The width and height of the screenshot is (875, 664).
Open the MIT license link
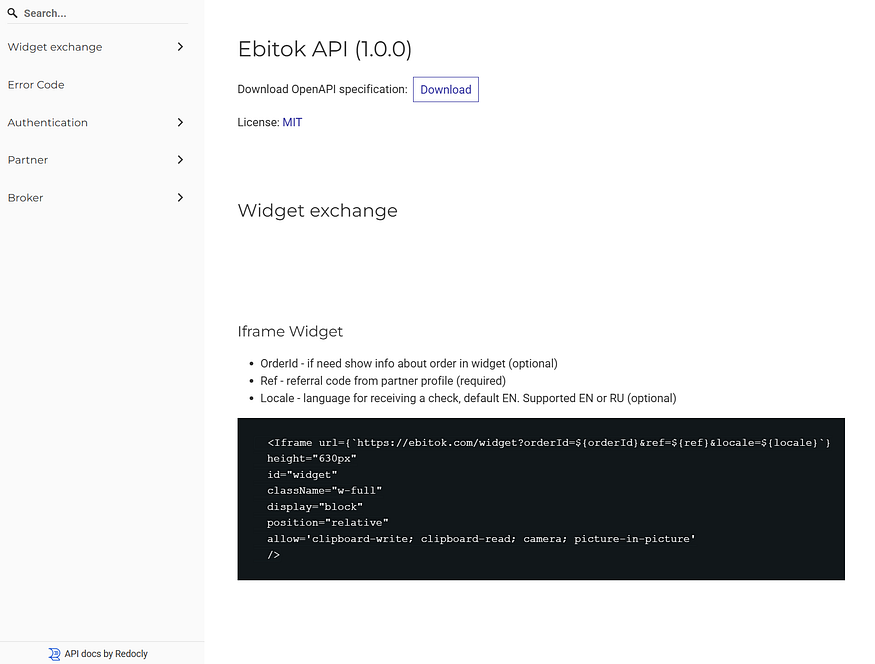[292, 122]
